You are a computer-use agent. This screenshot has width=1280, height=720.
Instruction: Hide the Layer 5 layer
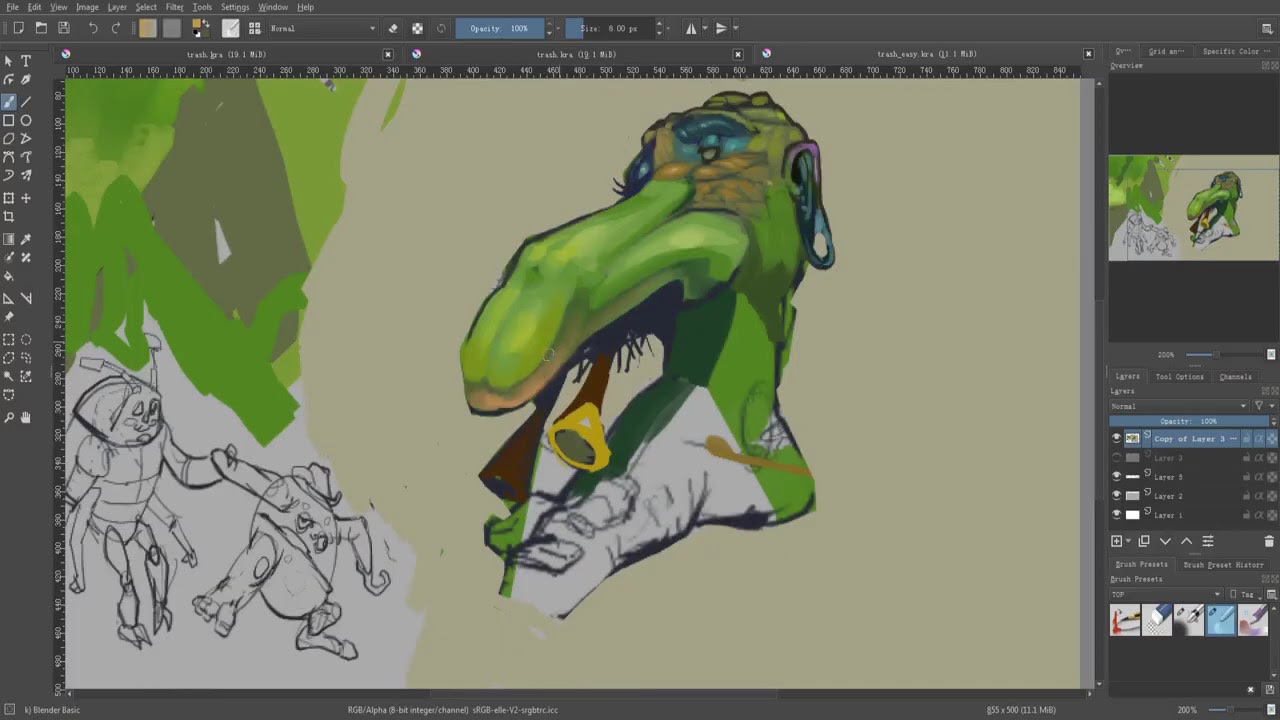click(x=1116, y=477)
